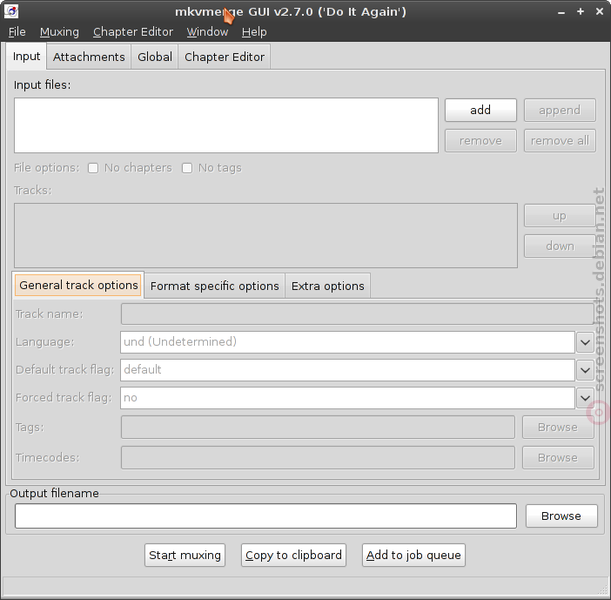Click the Timecodes input field
Screen dimensions: 611x600
click(x=318, y=458)
